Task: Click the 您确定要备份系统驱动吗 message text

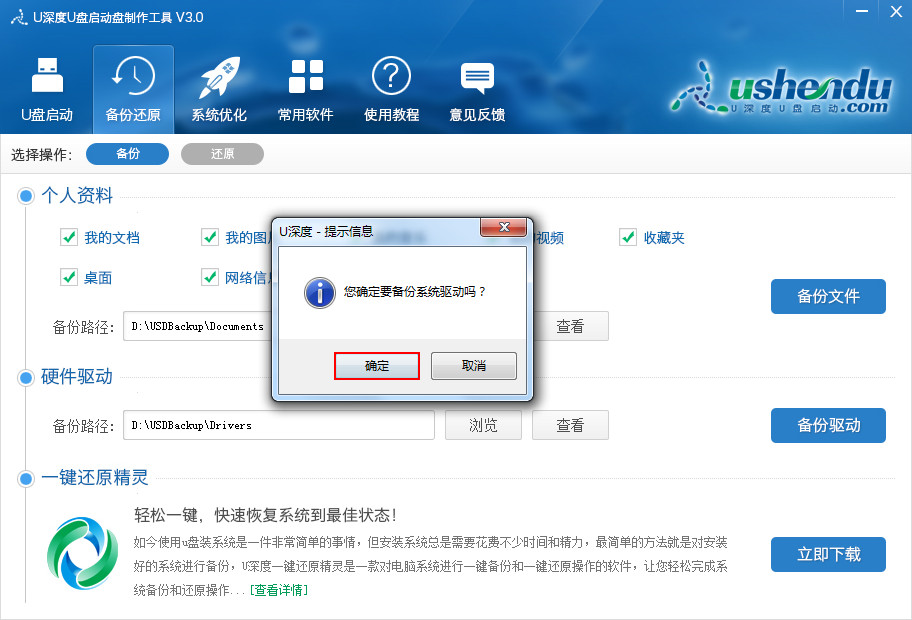Action: (414, 292)
